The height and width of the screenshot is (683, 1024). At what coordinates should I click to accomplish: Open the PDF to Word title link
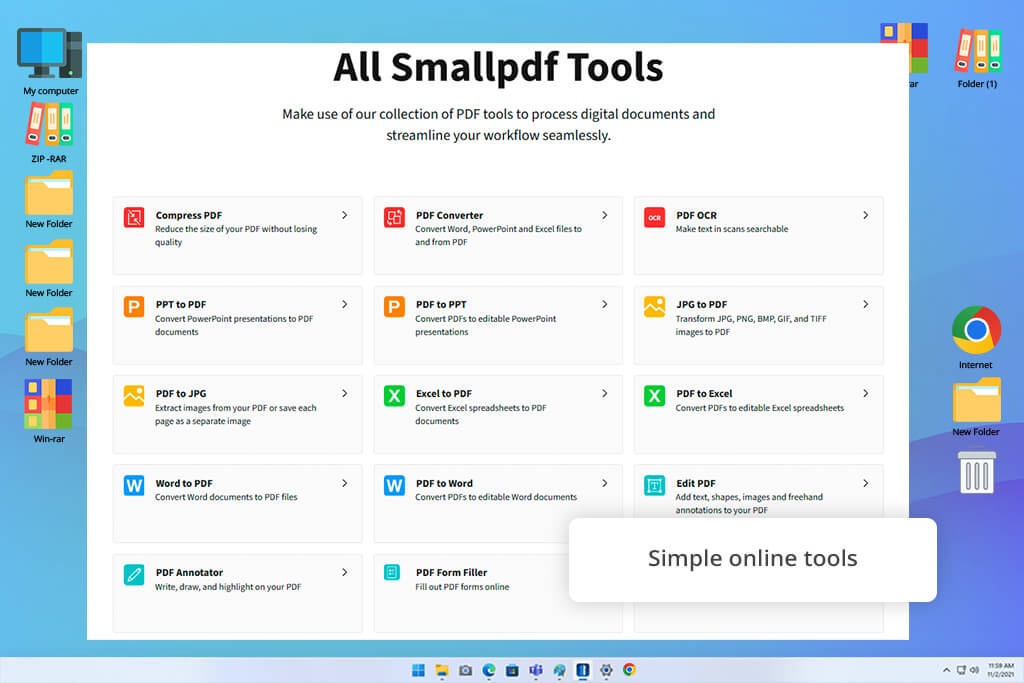pyautogui.click(x=444, y=483)
